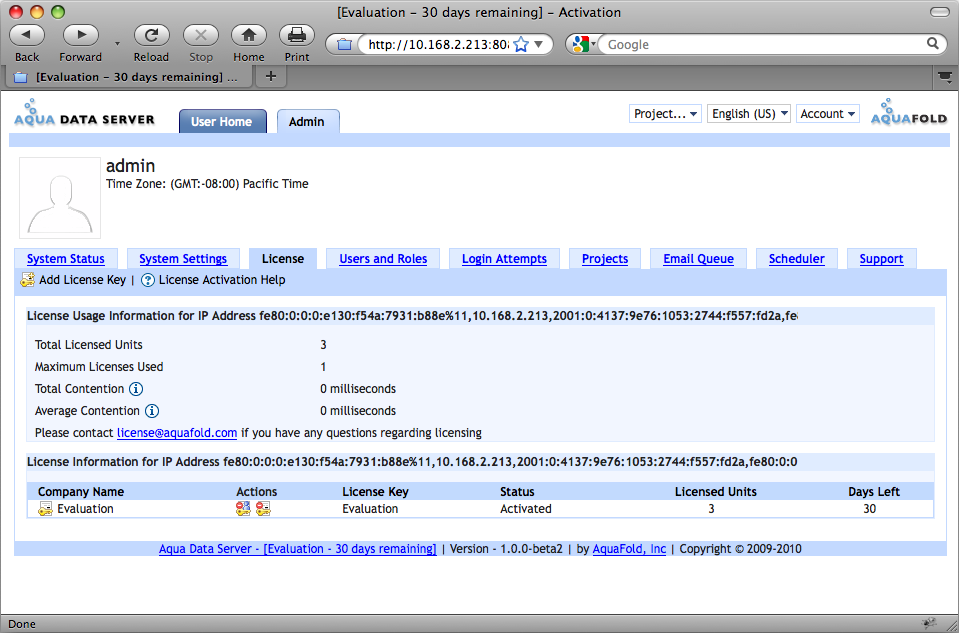This screenshot has width=959, height=633.
Task: Click the magnifier search icon
Action: pos(933,43)
